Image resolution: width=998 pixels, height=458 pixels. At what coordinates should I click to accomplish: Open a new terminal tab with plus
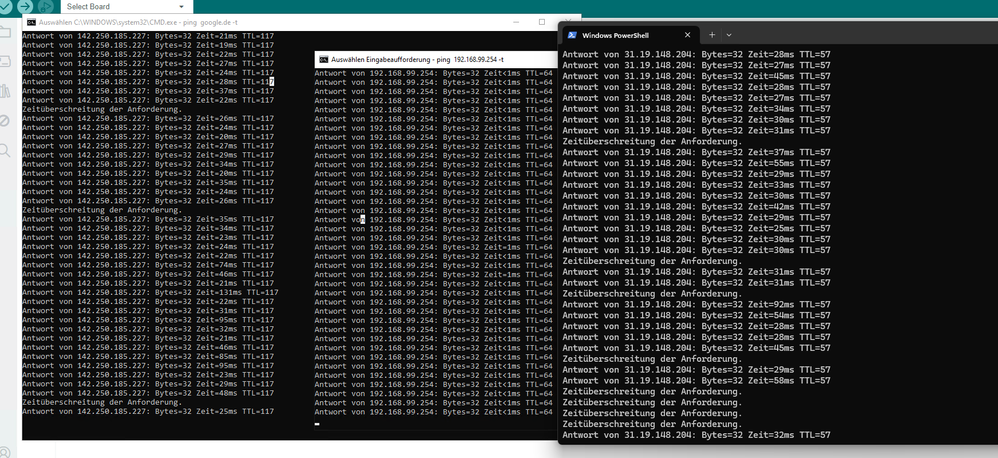(712, 35)
